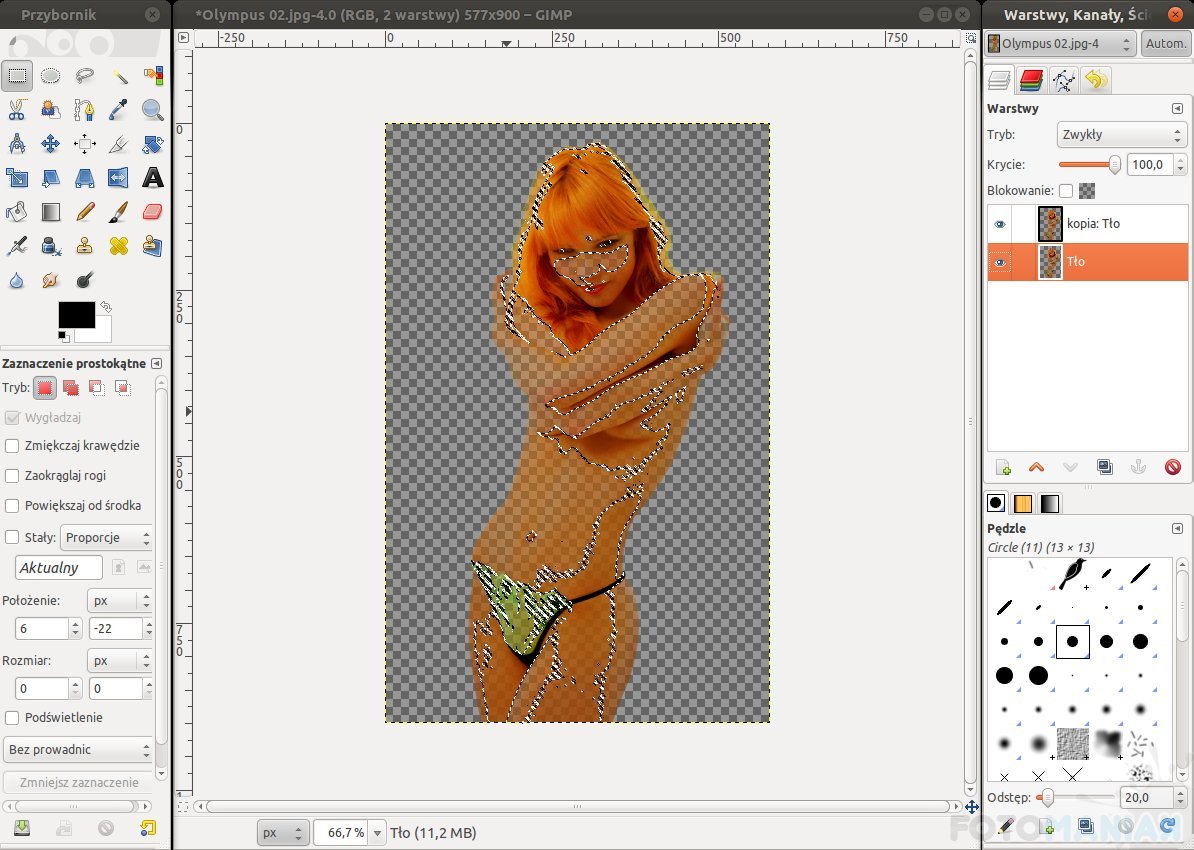Toggle the 'Powiększaj od środka' checkbox
1194x850 pixels.
click(x=12, y=506)
